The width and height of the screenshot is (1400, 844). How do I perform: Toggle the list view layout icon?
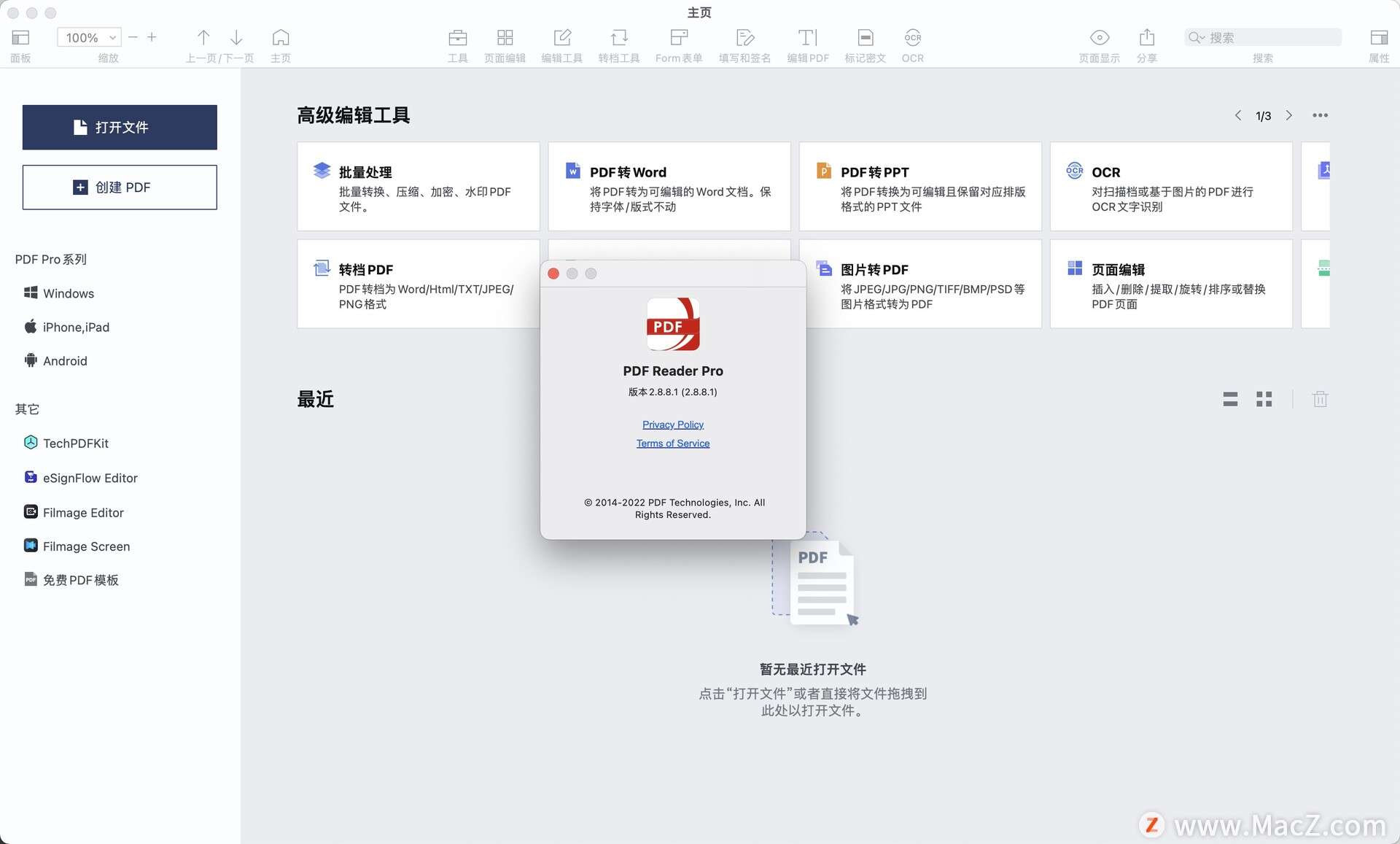1229,399
